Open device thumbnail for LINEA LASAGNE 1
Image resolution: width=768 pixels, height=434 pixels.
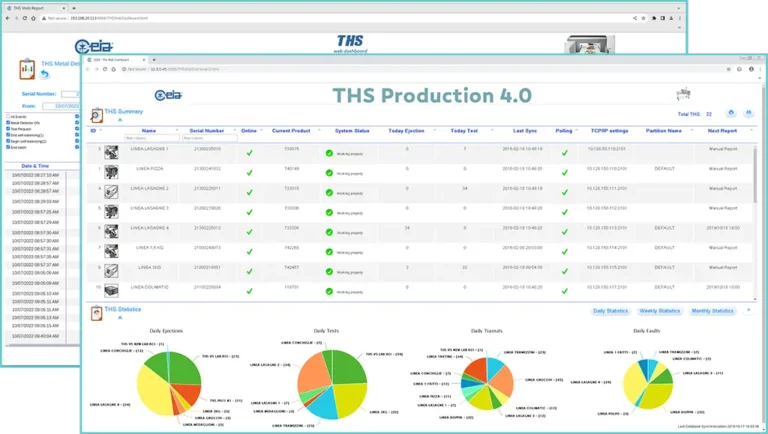(x=111, y=153)
